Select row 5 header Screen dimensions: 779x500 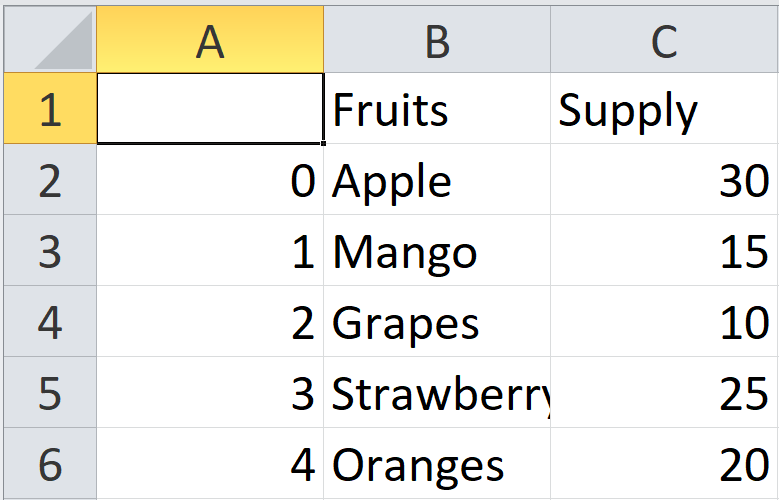click(x=50, y=392)
